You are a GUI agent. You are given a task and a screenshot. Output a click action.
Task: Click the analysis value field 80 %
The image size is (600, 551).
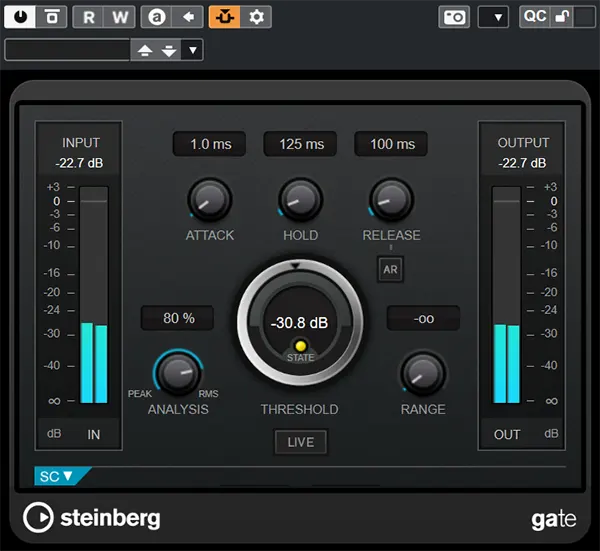(x=178, y=318)
